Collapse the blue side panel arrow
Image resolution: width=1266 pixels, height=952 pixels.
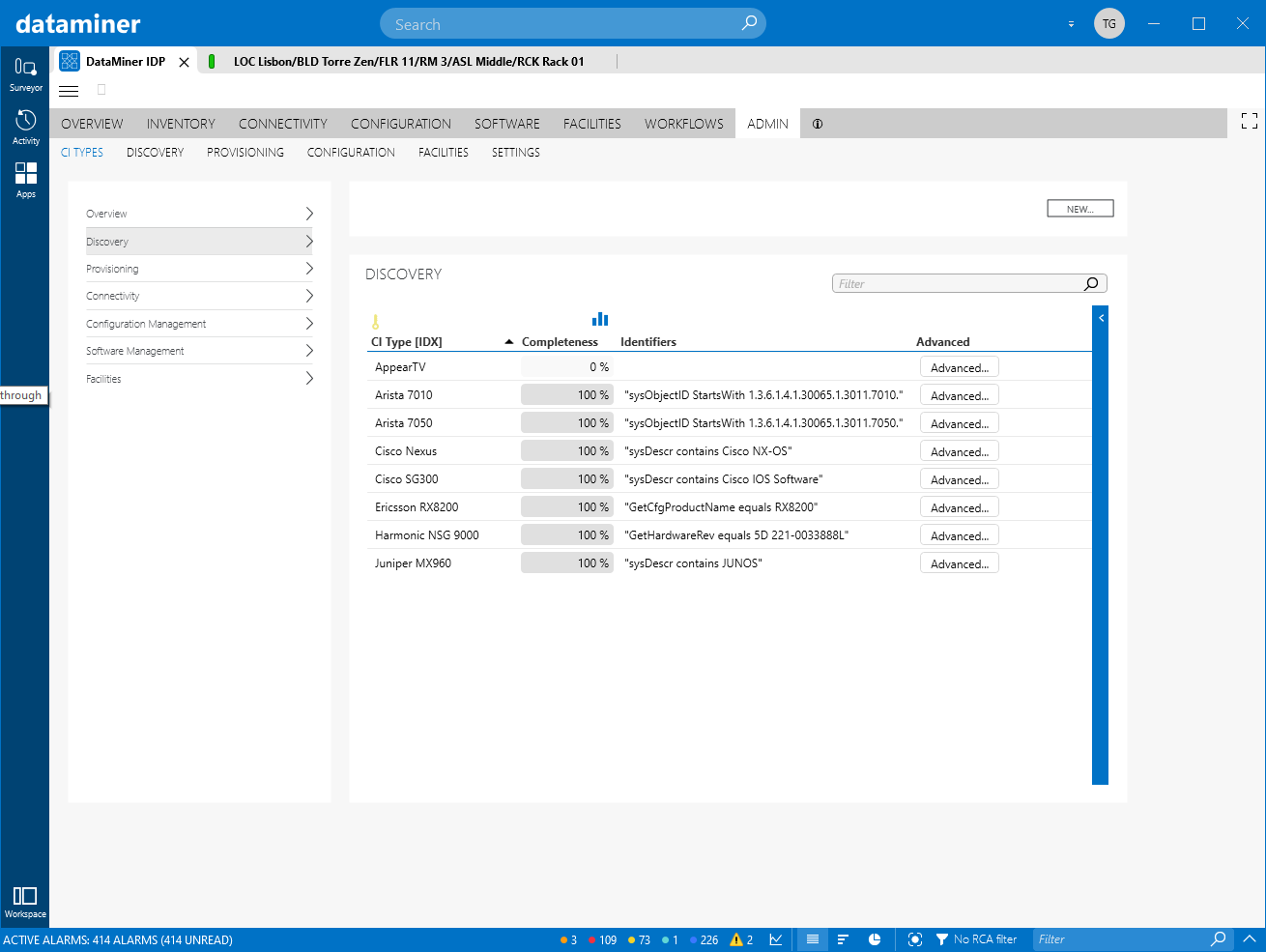click(1101, 318)
